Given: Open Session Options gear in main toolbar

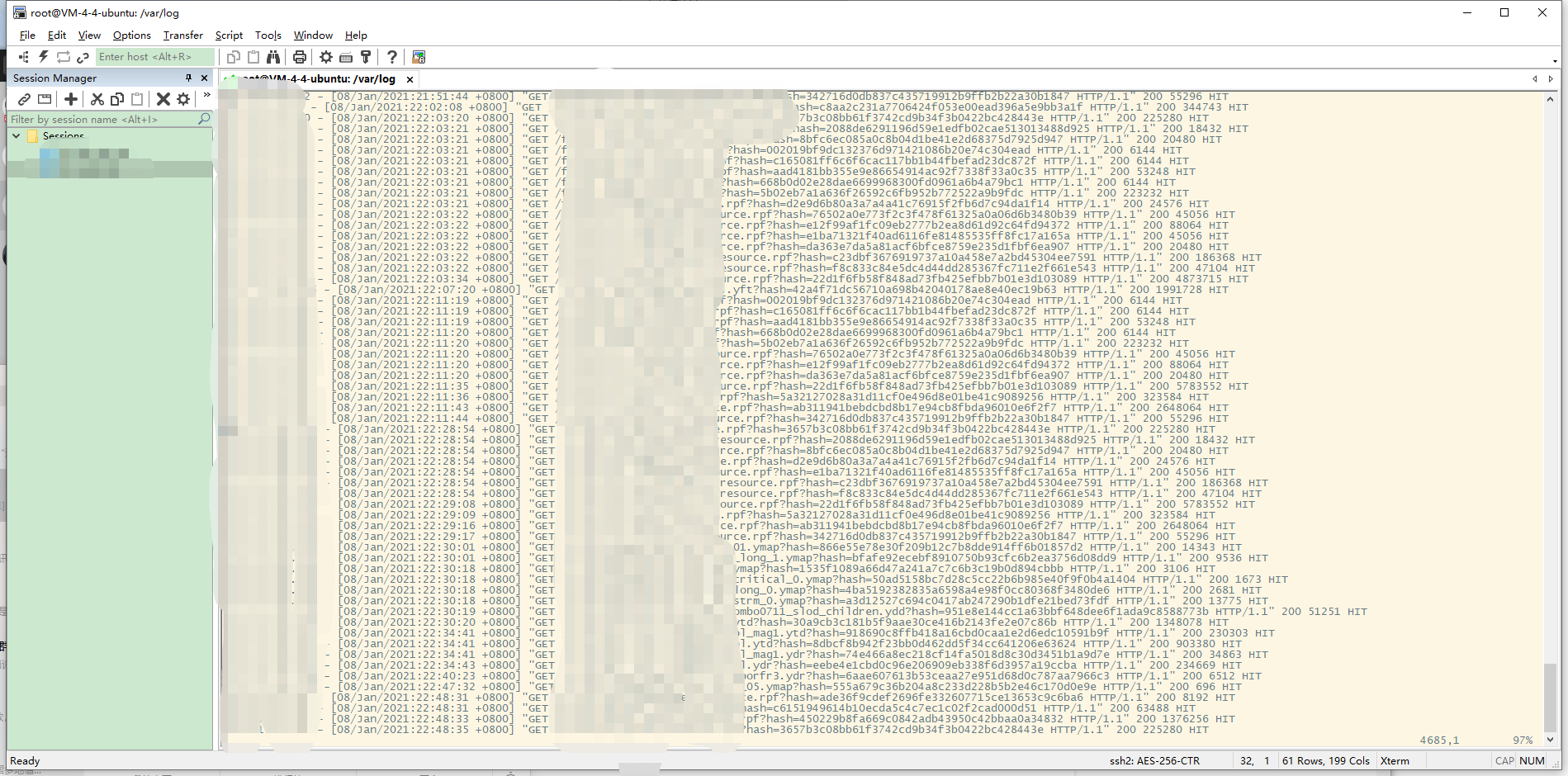Looking at the screenshot, I should pyautogui.click(x=326, y=57).
